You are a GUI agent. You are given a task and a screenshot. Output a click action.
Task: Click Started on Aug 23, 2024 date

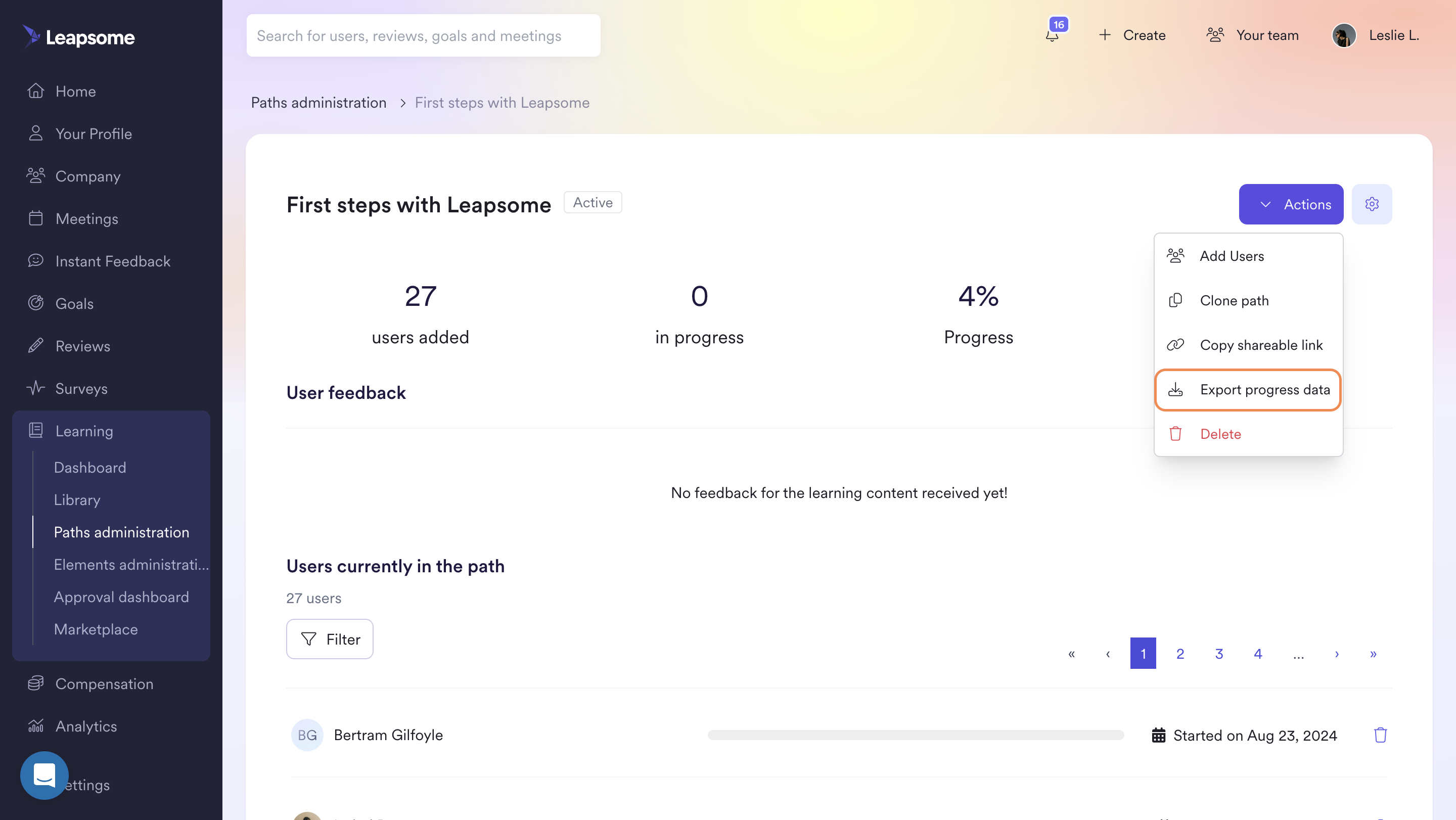click(x=1245, y=735)
